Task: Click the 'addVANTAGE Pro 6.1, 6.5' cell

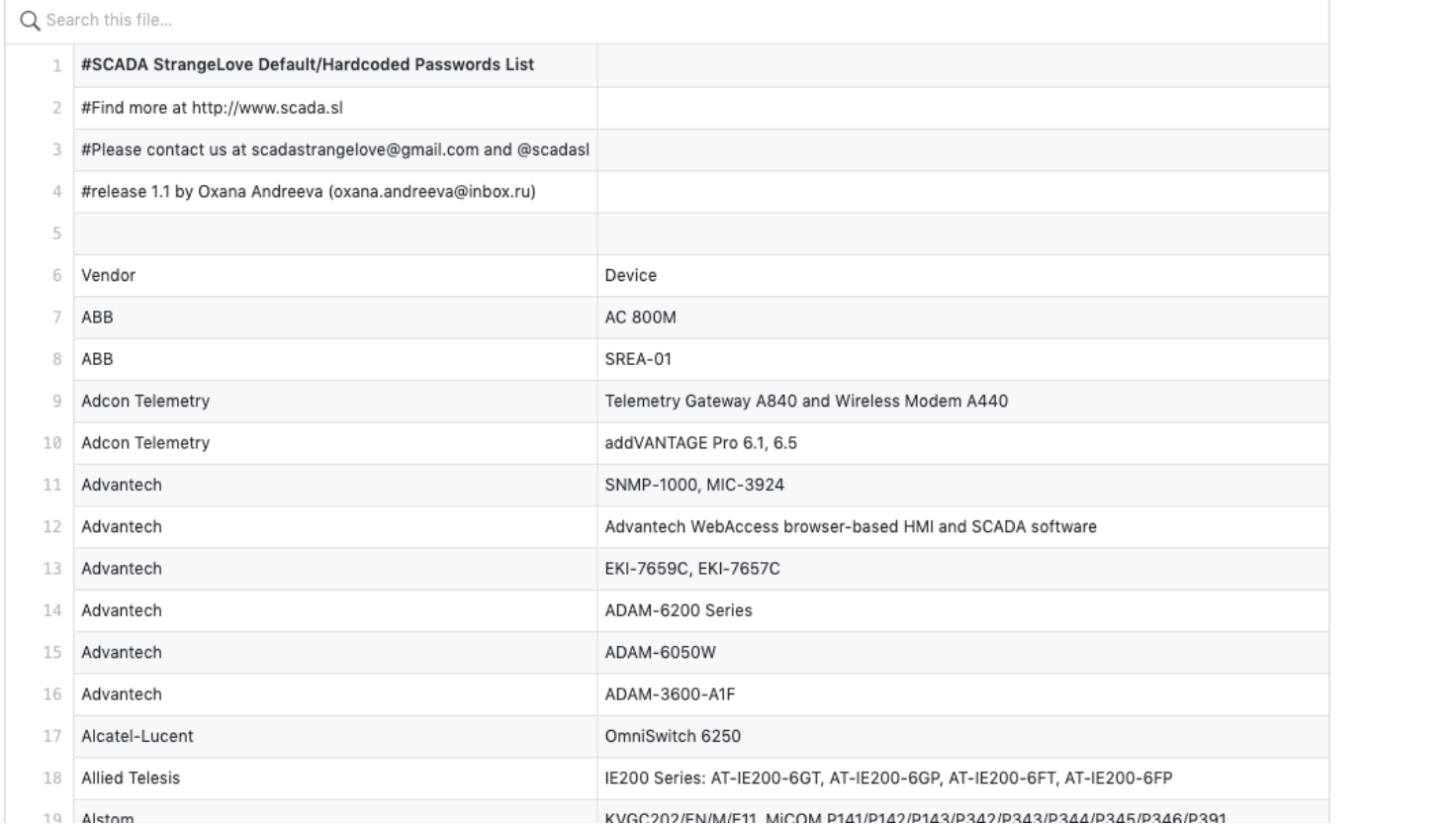Action: point(963,443)
